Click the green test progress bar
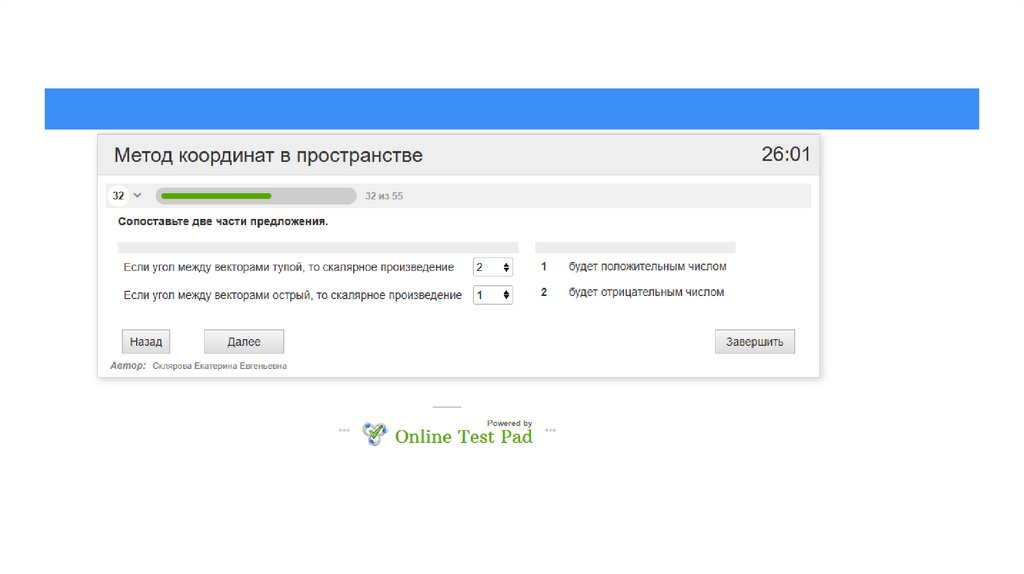 pyautogui.click(x=256, y=196)
